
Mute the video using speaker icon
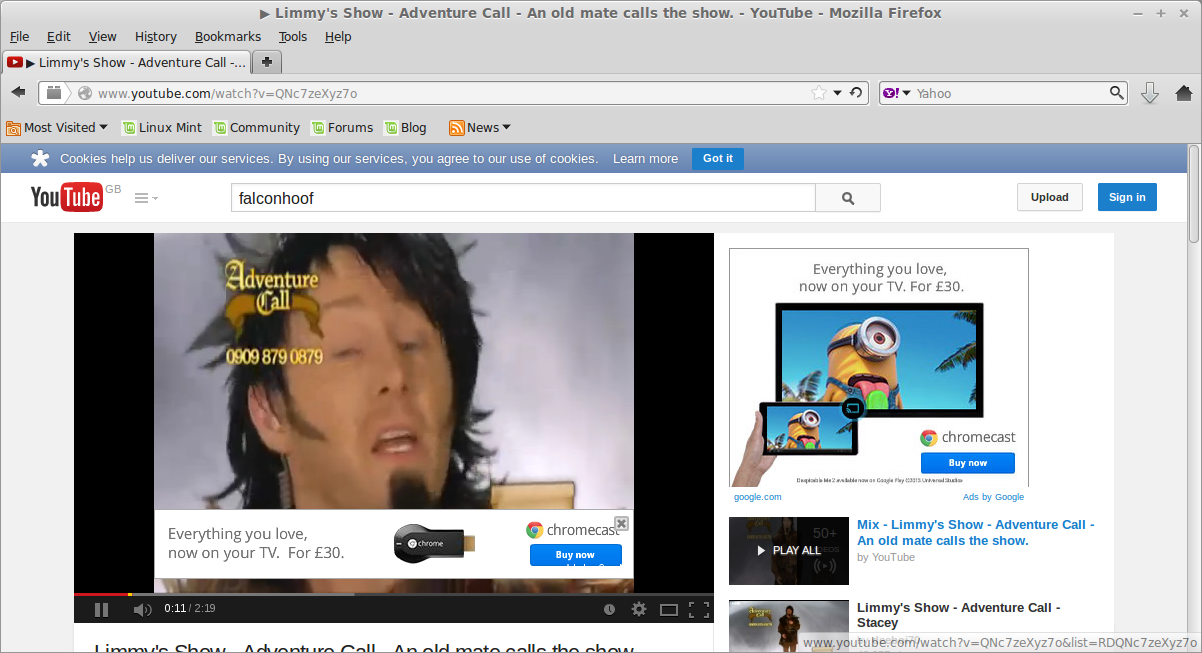point(142,609)
